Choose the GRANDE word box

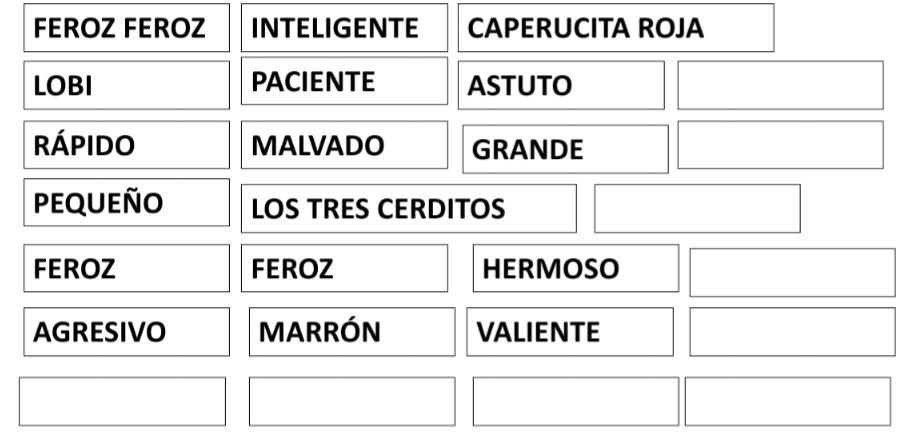(x=565, y=149)
